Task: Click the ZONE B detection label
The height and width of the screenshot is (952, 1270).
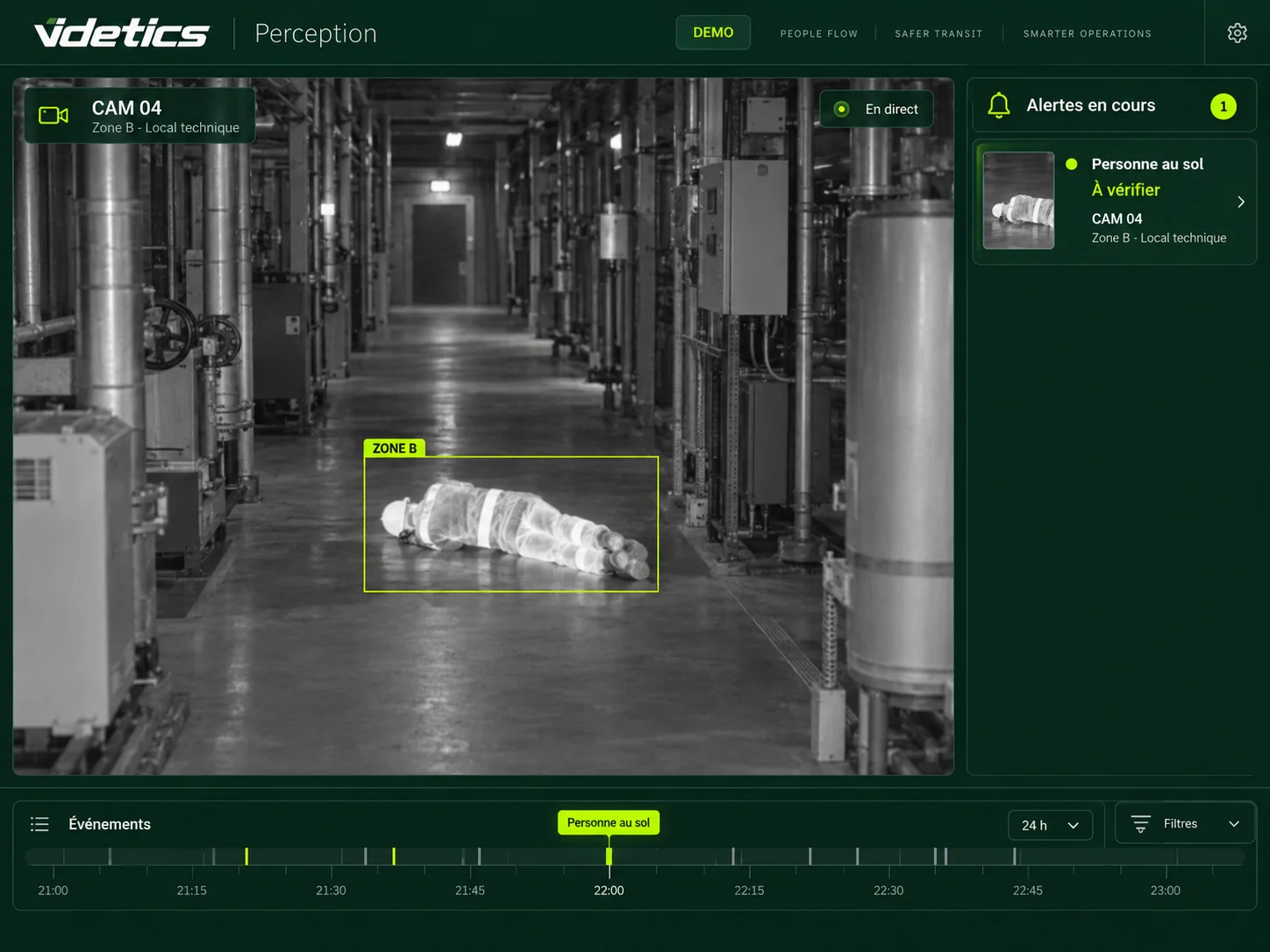Action: tap(395, 448)
